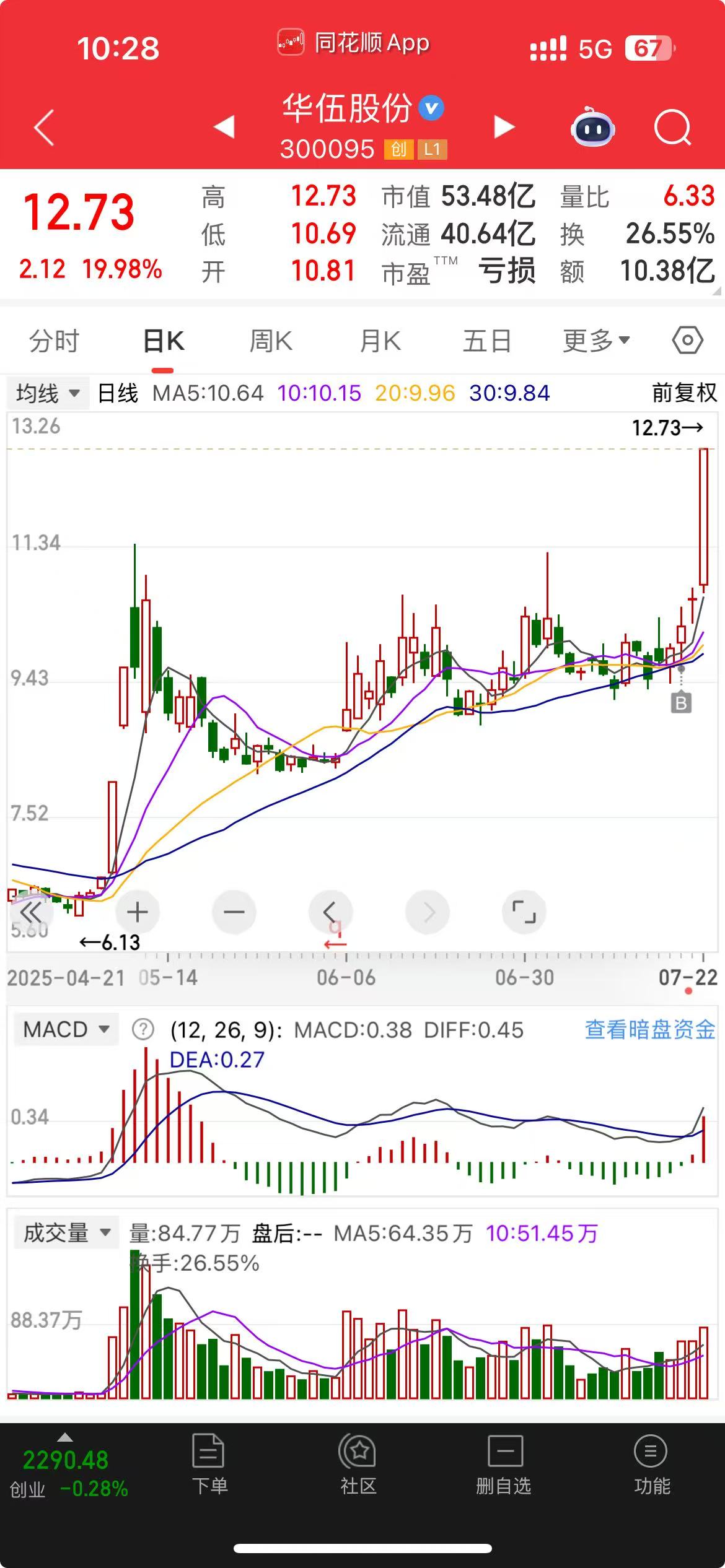Tap the MA5:10.64 label

pos(208,393)
